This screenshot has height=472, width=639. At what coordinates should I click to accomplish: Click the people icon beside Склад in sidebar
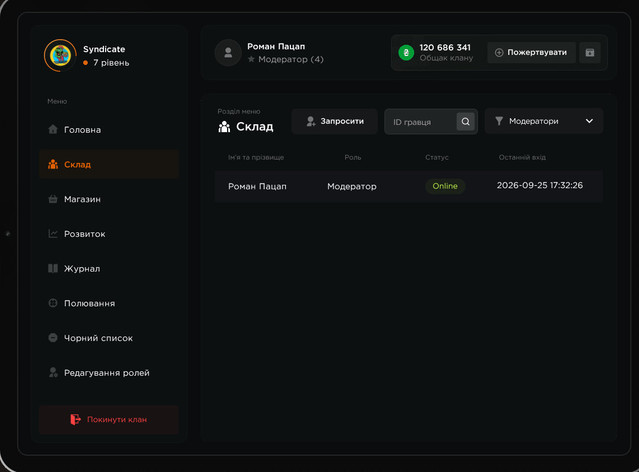tap(53, 164)
